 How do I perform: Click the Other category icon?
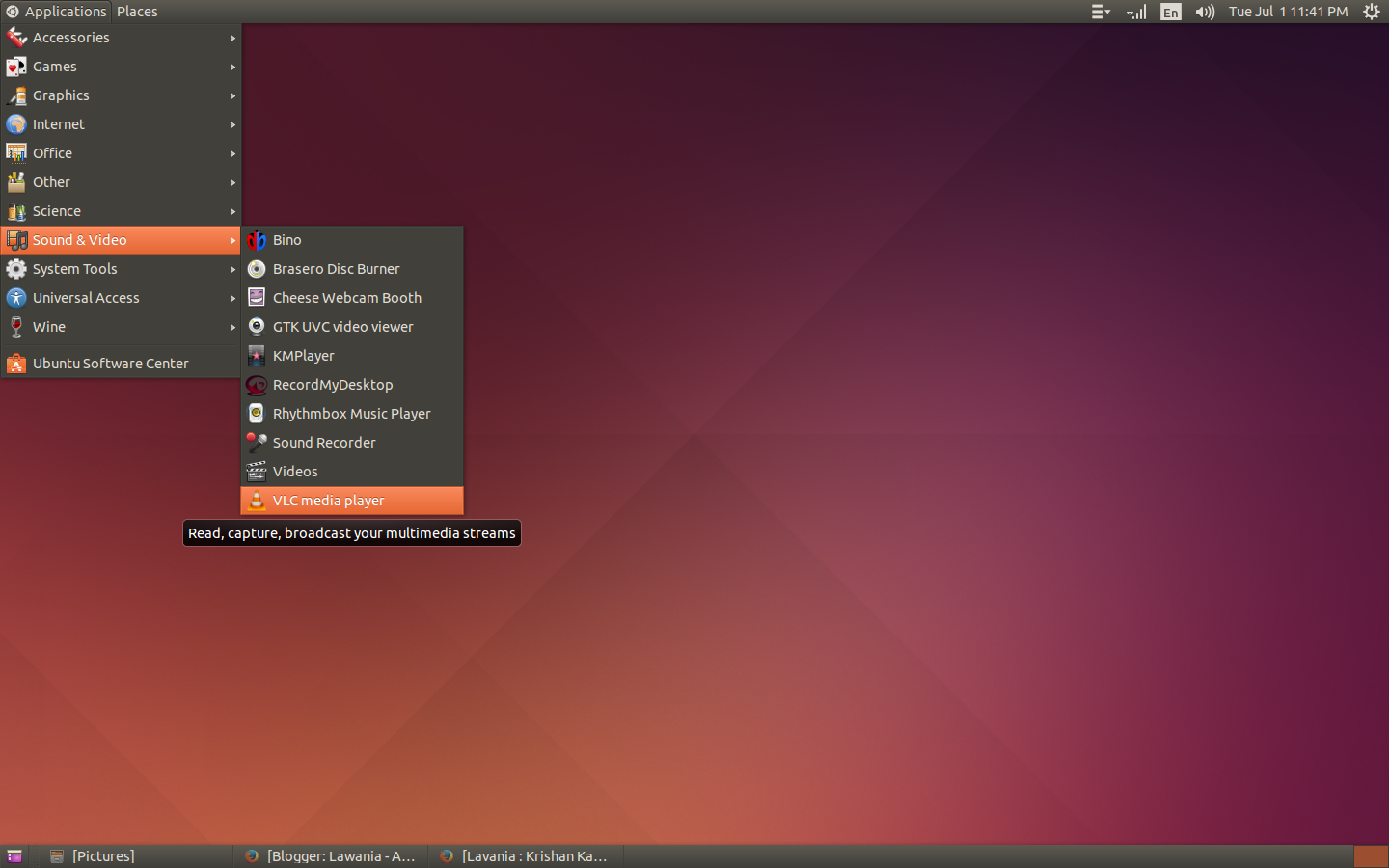[x=16, y=182]
